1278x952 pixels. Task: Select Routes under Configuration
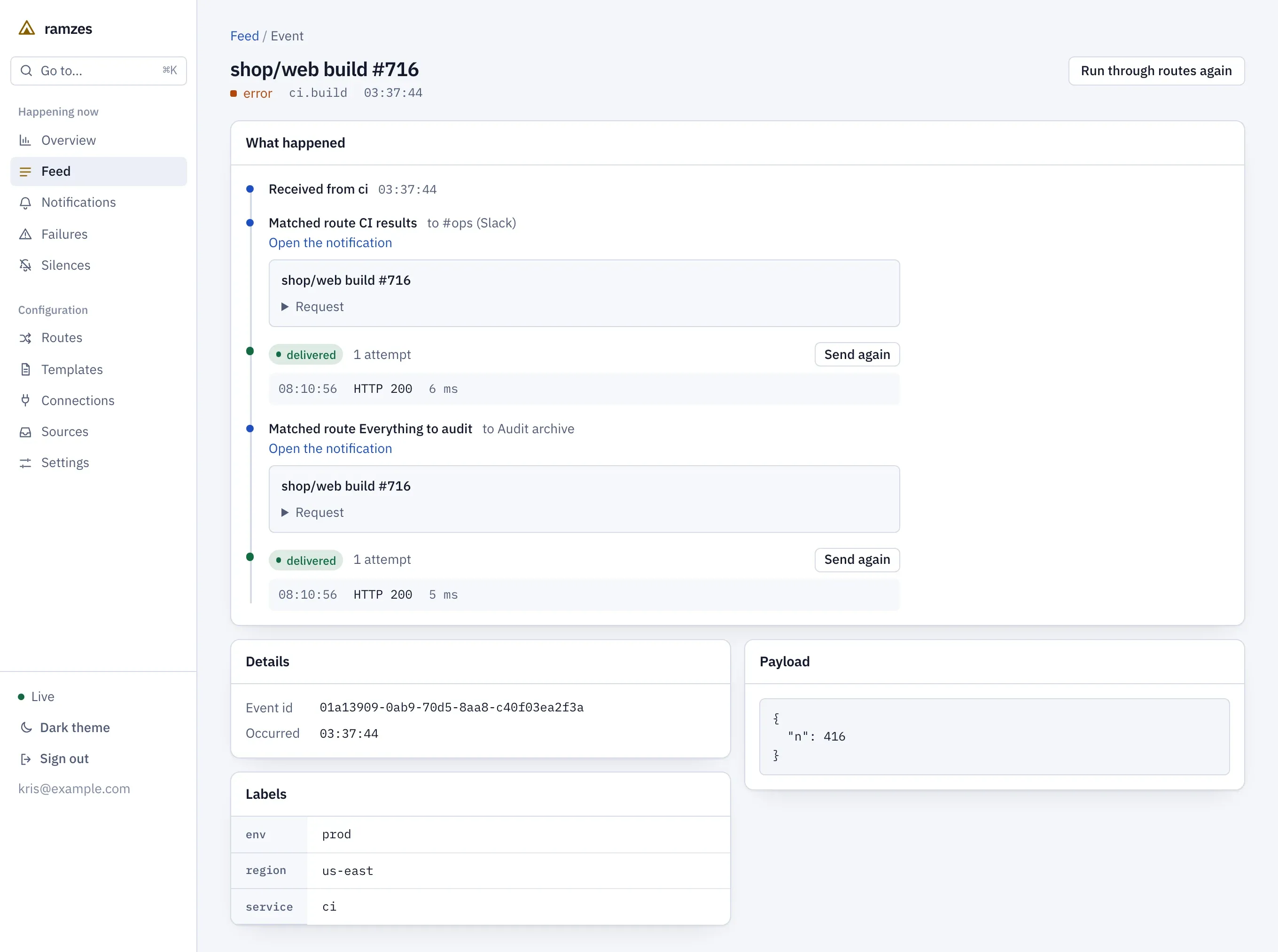click(99, 338)
